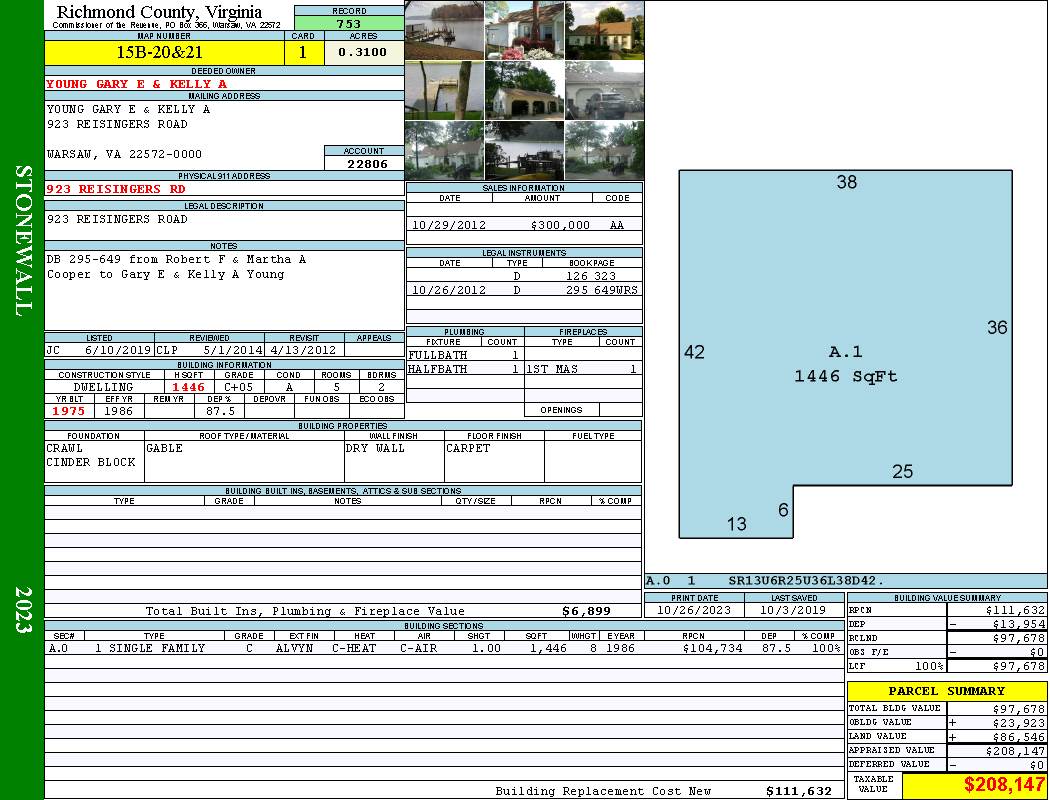Click sketch dimension 42 on left edge

[x=694, y=352]
